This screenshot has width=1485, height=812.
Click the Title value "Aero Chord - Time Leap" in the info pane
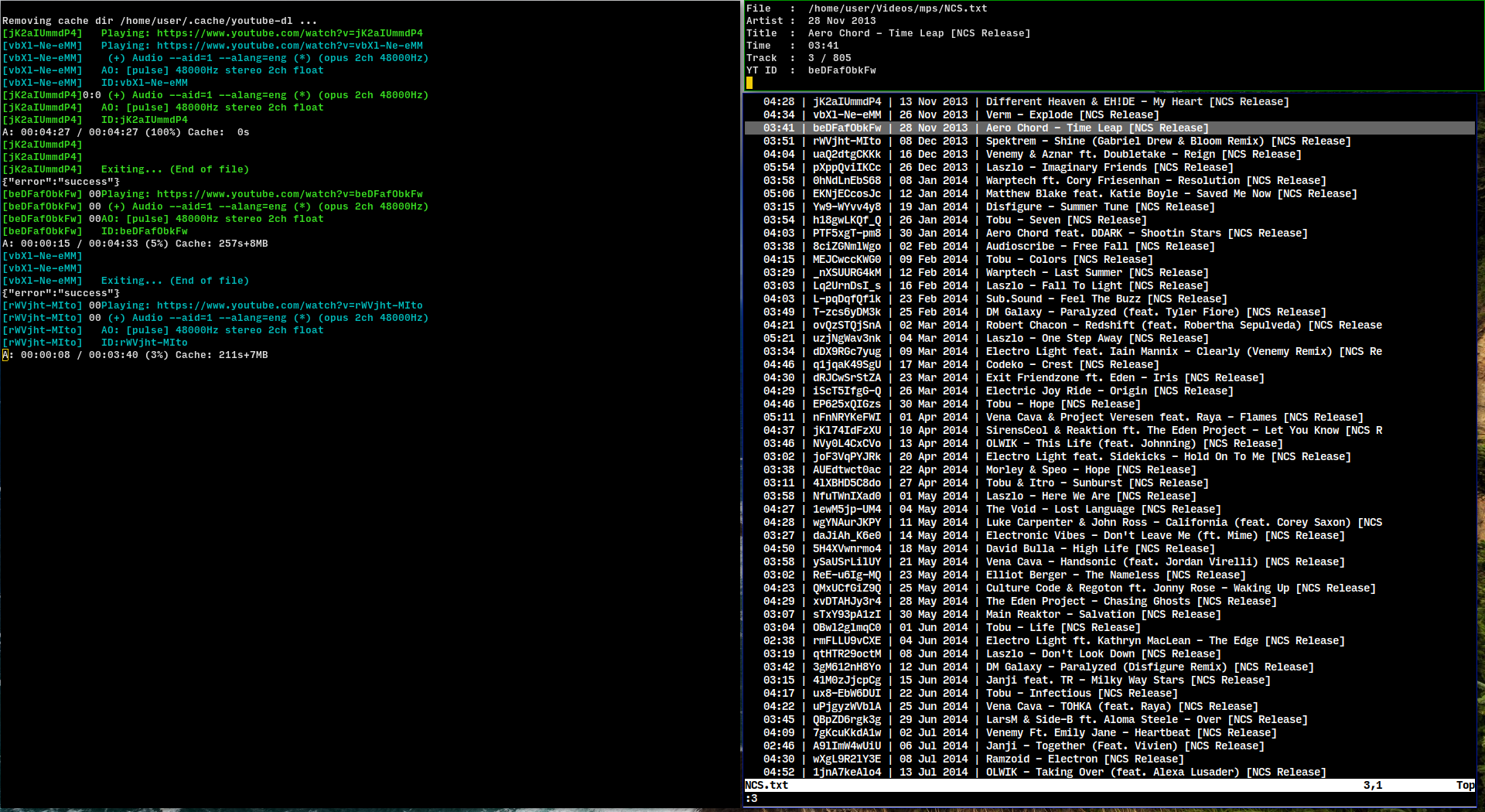click(x=876, y=33)
